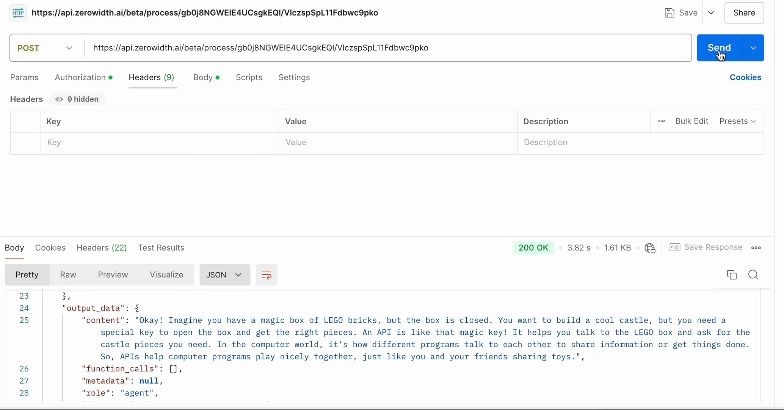Click the HTTP request icon beside the URL title
Image resolution: width=784 pixels, height=410 pixels.
[x=18, y=12]
